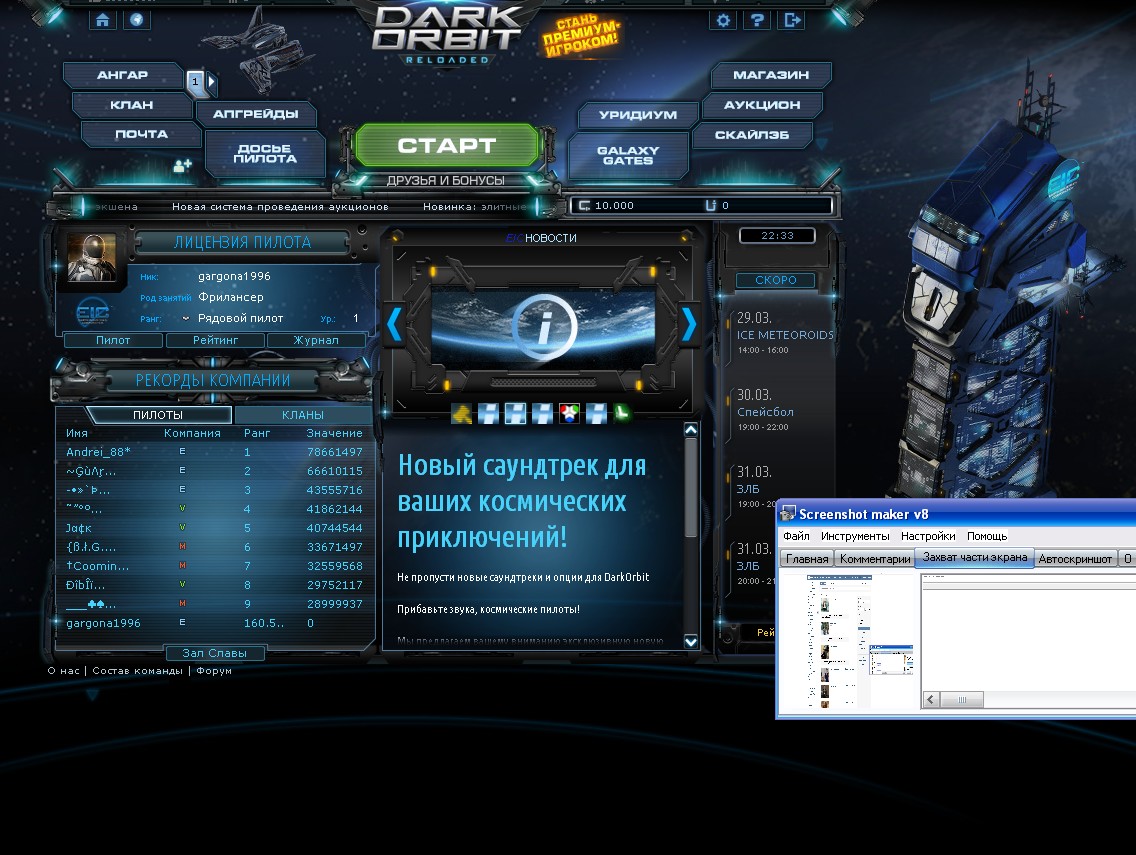The image size is (1136, 855).
Task: Select the КЛАНЫ records tab
Action: 303,414
